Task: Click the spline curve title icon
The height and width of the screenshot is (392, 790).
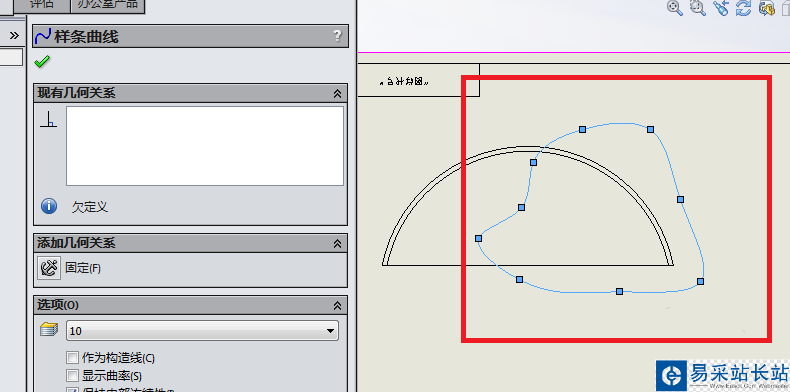Action: 43,36
